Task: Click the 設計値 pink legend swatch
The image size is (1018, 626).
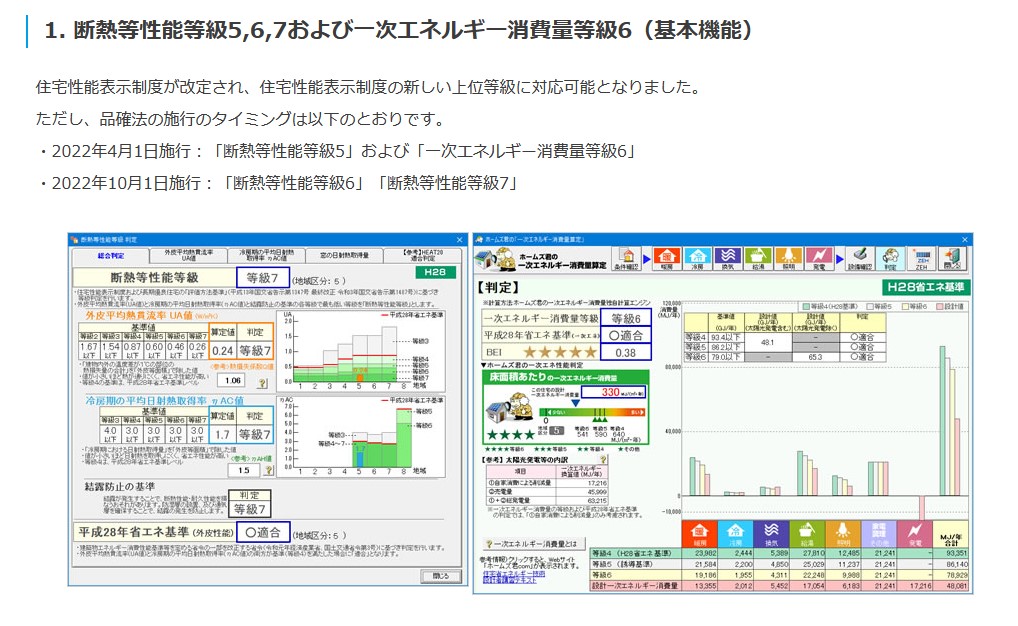Action: (940, 307)
